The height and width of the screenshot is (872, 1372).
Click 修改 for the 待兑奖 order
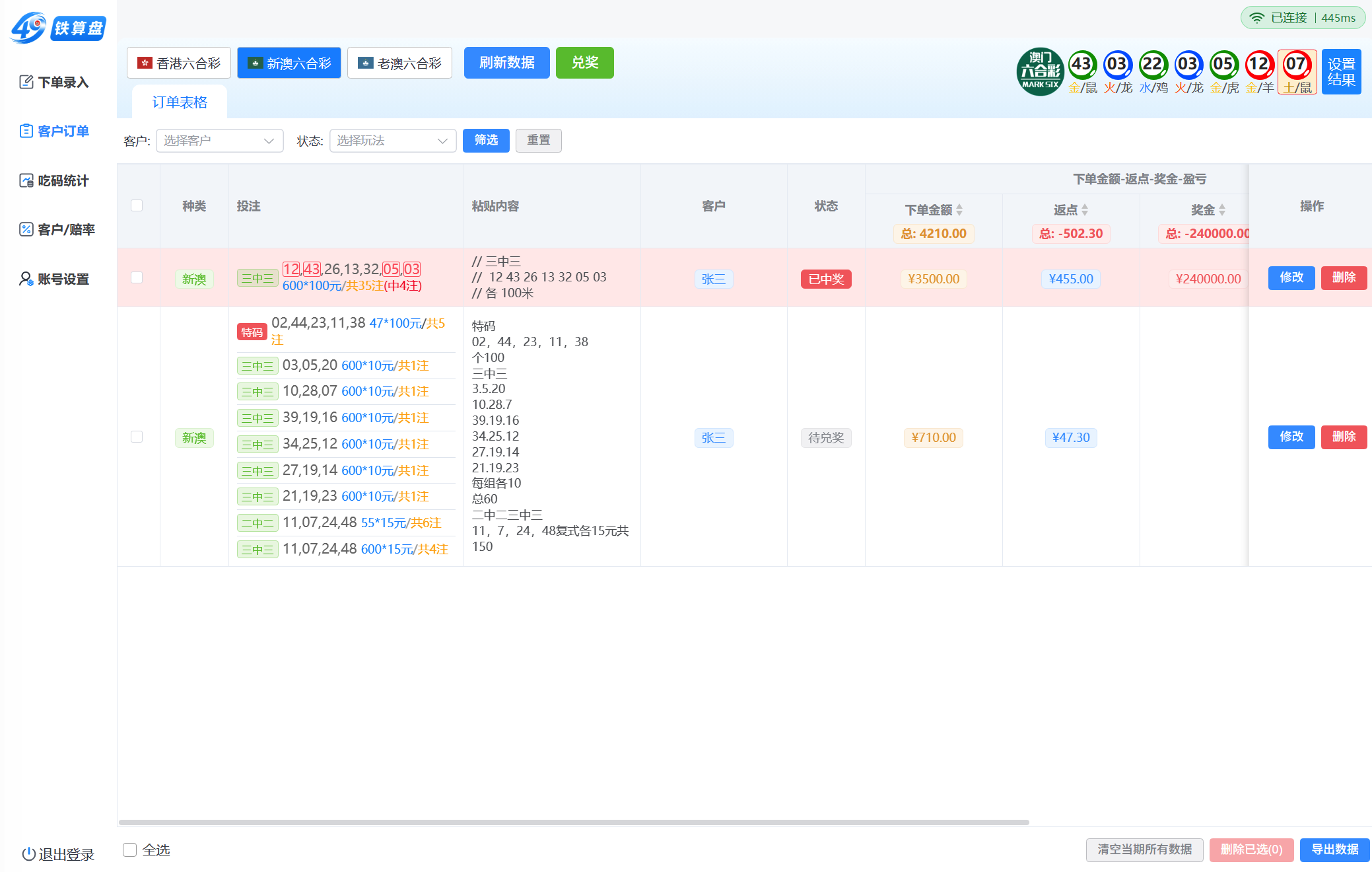[x=1291, y=437]
